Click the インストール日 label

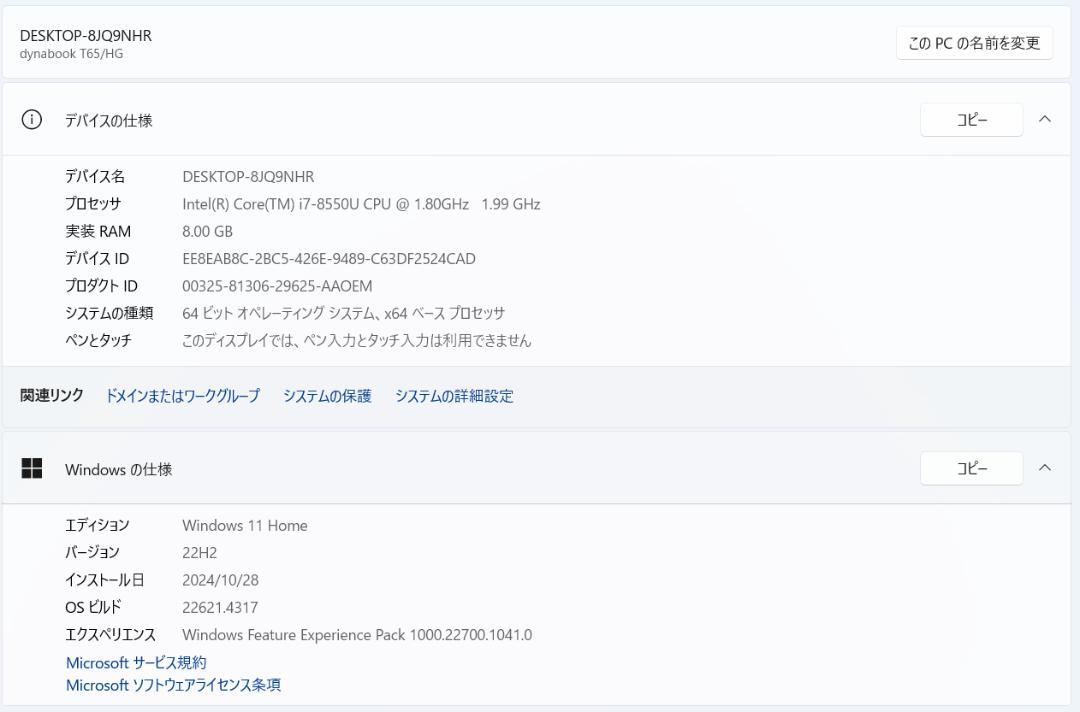click(x=105, y=580)
